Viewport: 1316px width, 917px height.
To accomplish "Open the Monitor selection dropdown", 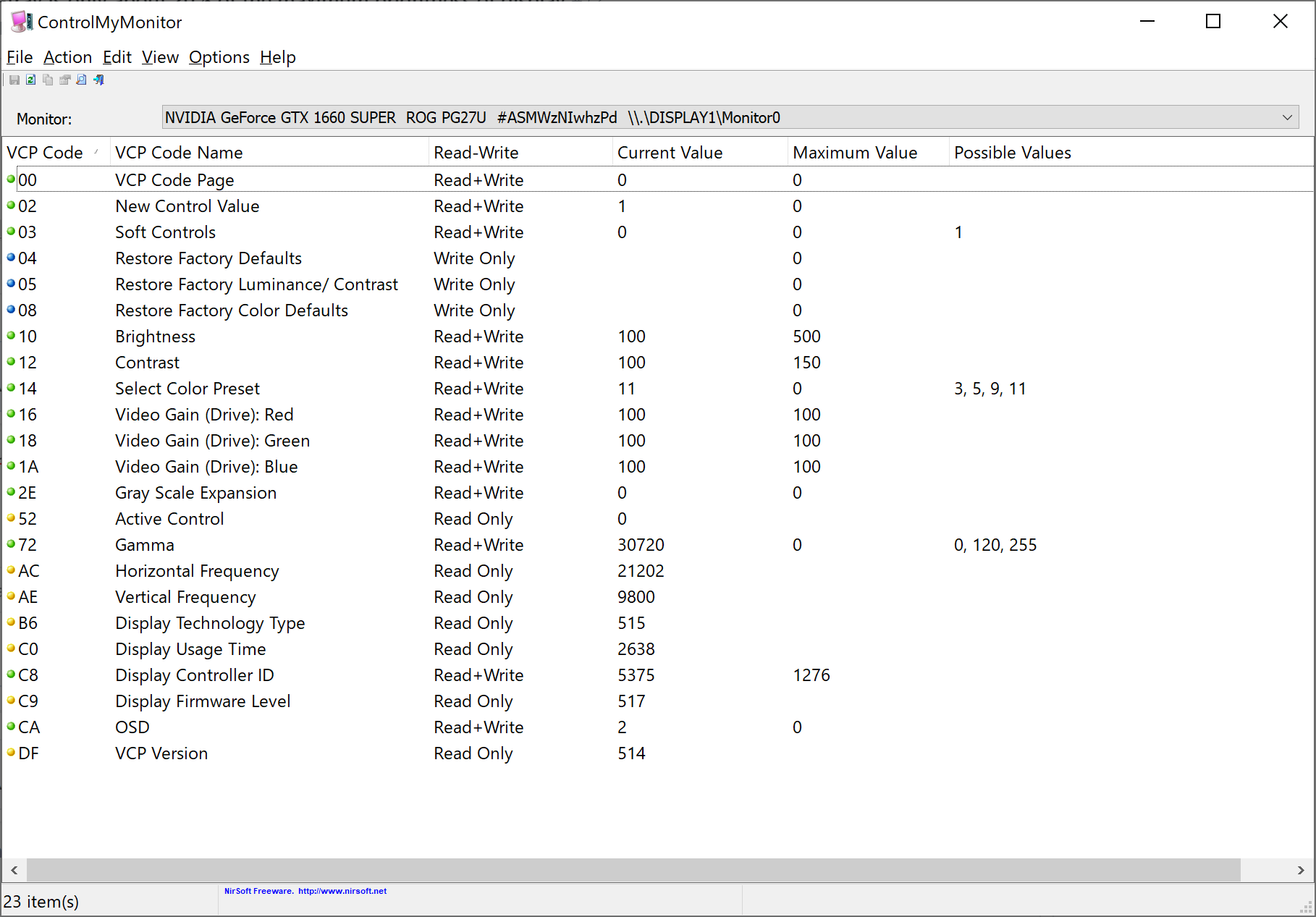I will [x=1288, y=117].
